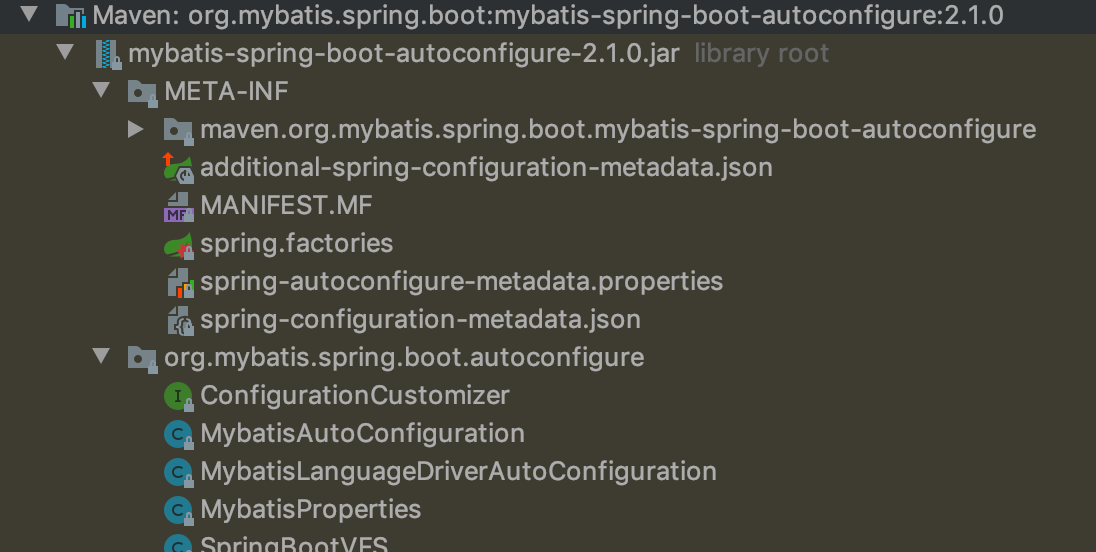The image size is (1096, 552).
Task: Expand the maven.org.mybatis.spring.boot folder arrow
Action: (x=136, y=129)
